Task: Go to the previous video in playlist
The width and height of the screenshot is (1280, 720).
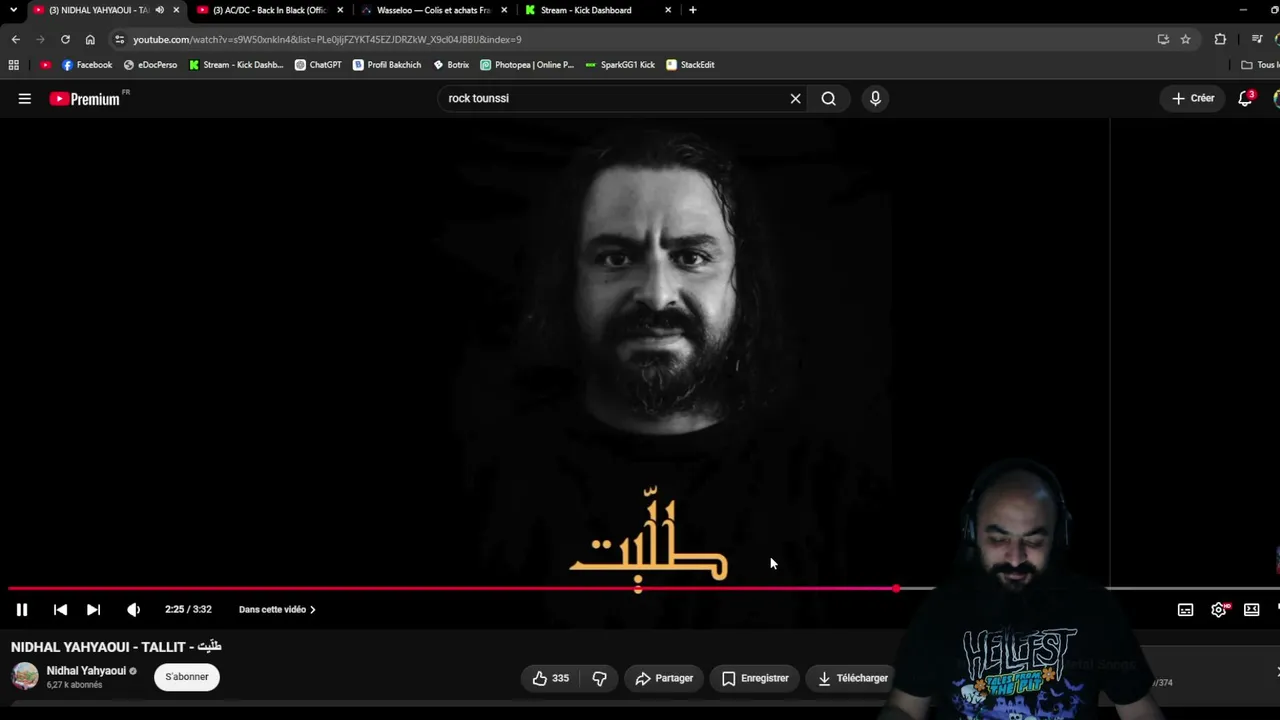Action: click(60, 609)
